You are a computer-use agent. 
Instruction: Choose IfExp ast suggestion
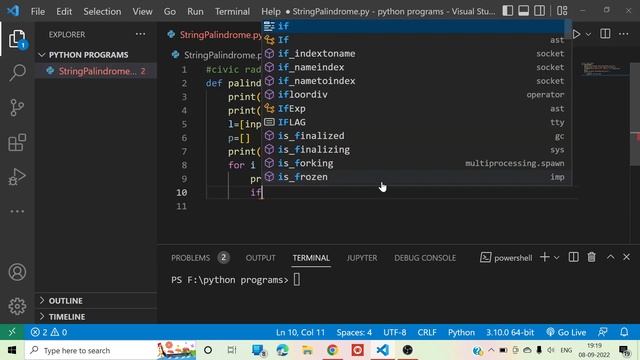point(416,109)
